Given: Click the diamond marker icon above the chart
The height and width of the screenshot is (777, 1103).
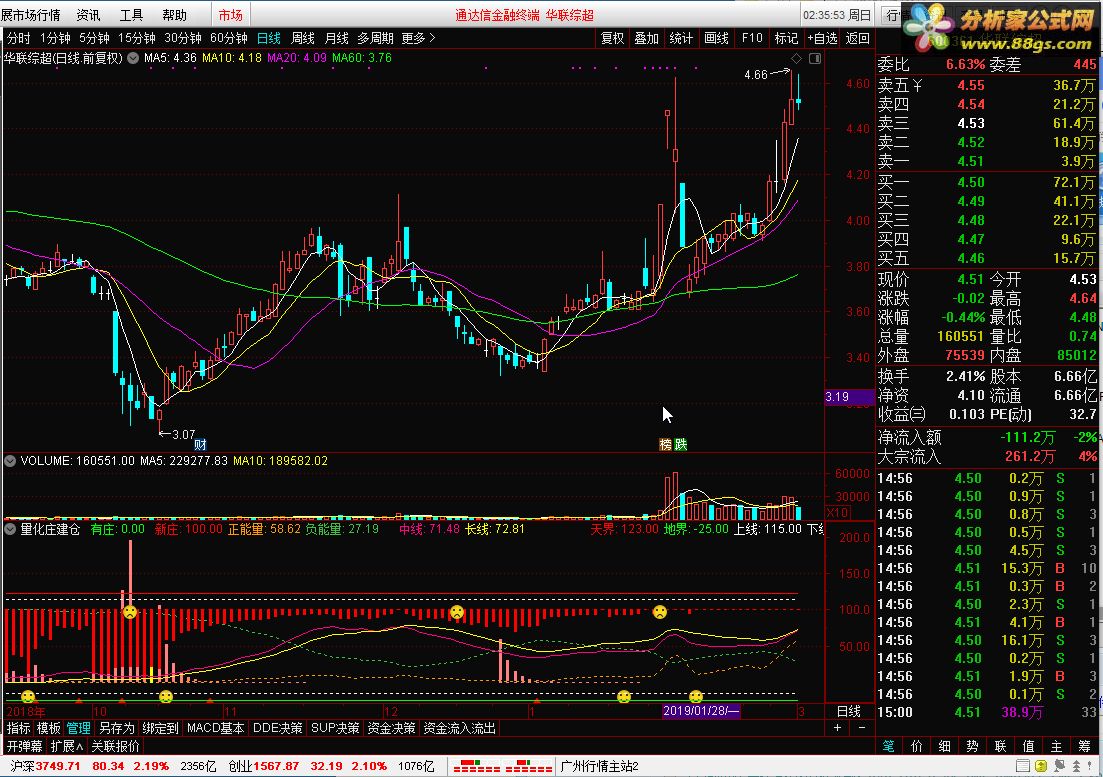Looking at the screenshot, I should tap(796, 58).
